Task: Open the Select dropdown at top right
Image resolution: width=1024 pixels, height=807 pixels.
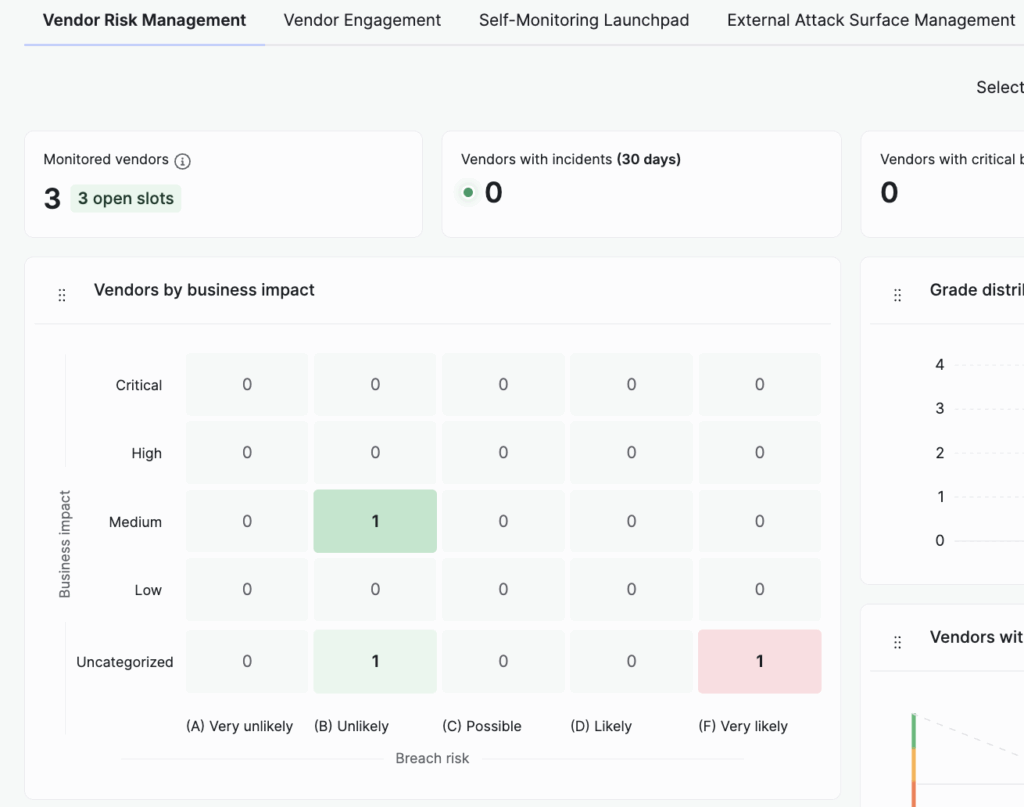Action: [x=998, y=87]
